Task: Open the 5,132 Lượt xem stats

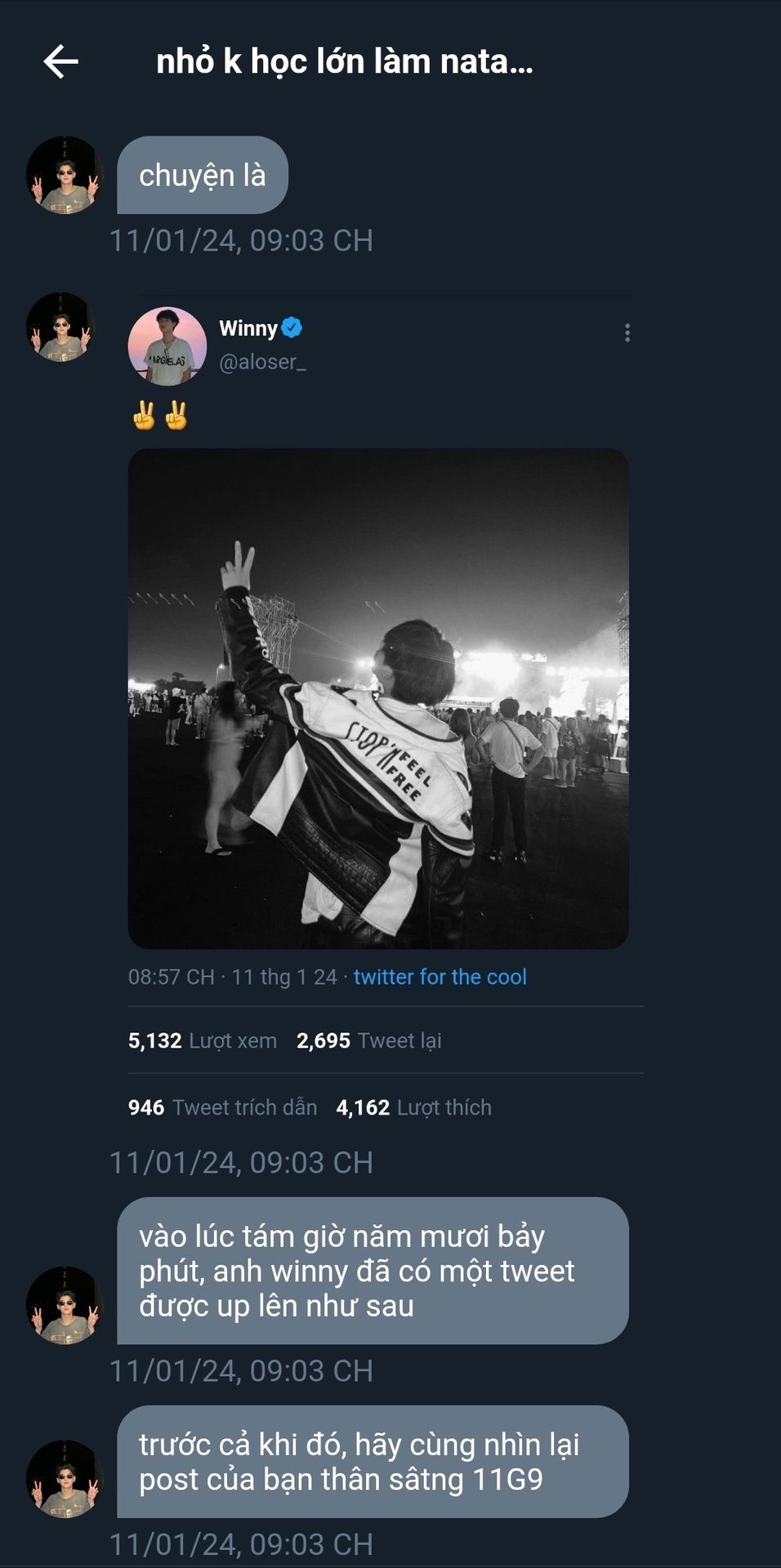Action: [202, 1040]
